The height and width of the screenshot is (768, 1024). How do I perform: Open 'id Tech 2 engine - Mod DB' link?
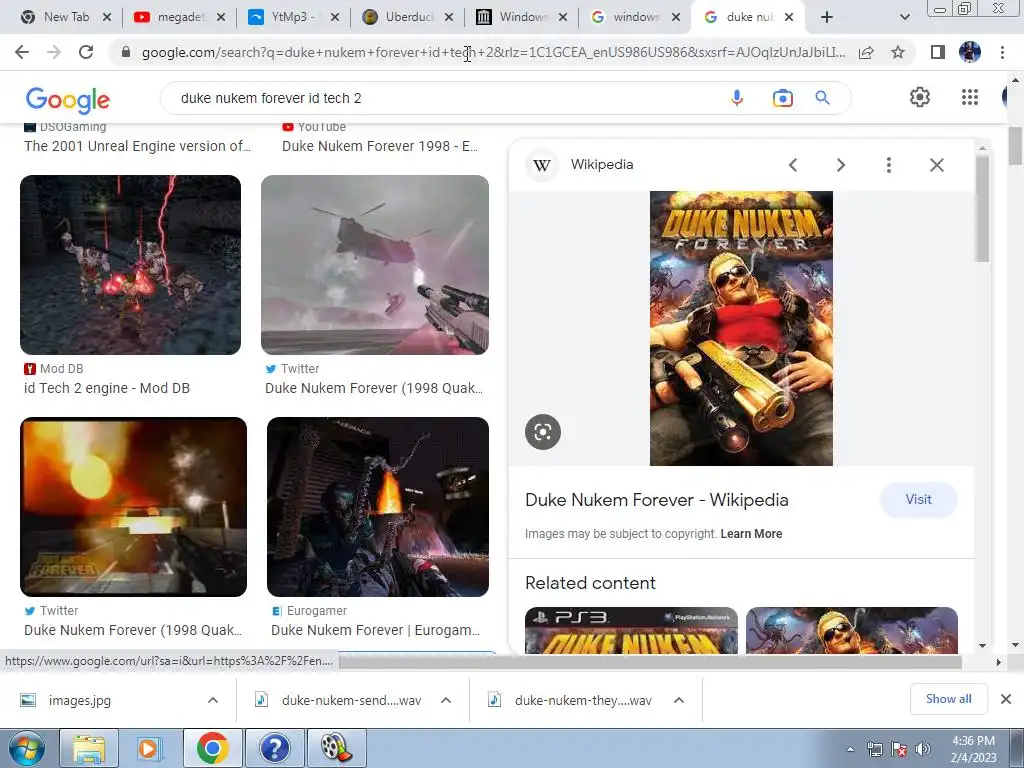(107, 388)
